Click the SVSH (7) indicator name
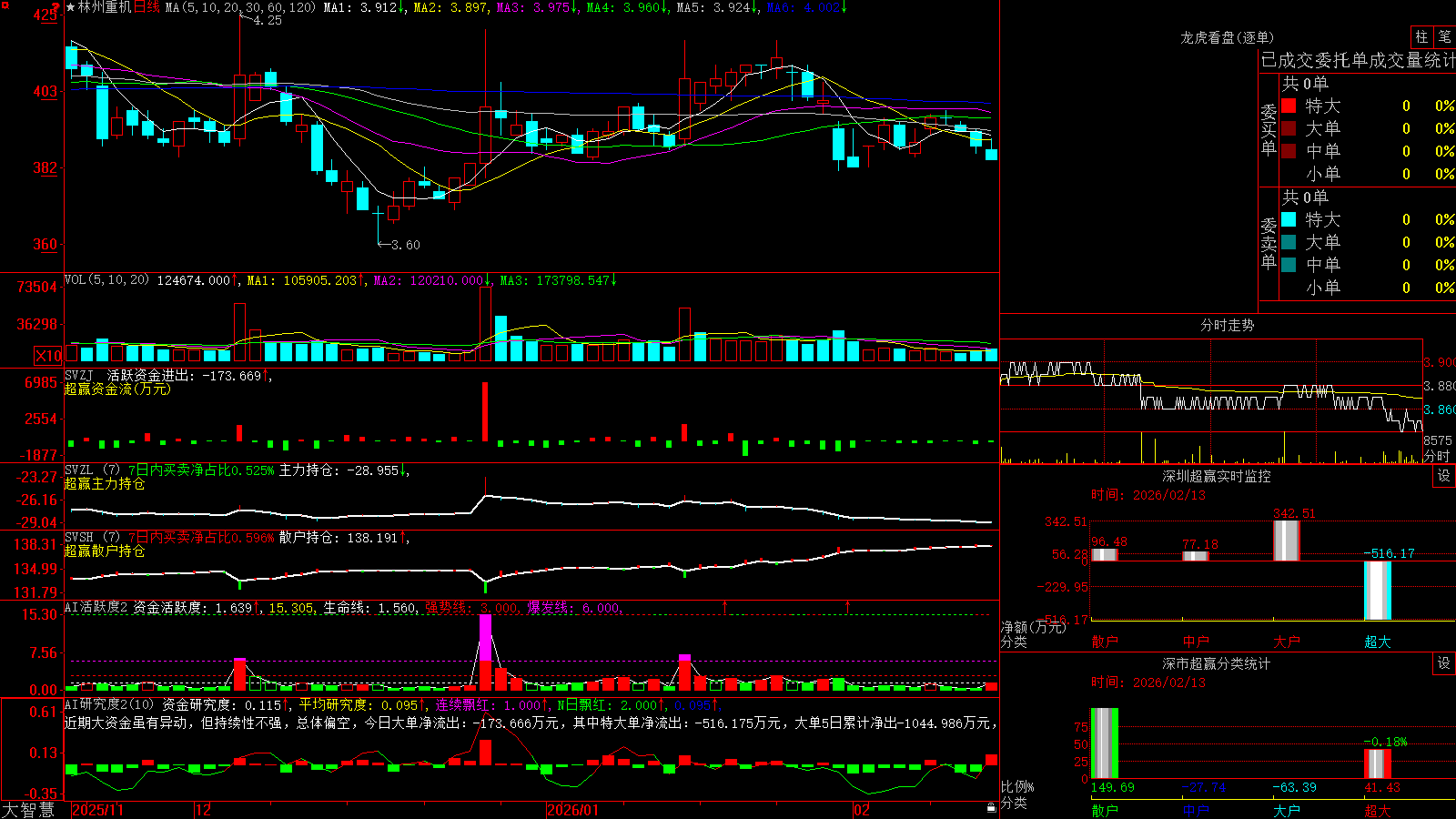Screen dimensions: 1456x819 [x=93, y=538]
